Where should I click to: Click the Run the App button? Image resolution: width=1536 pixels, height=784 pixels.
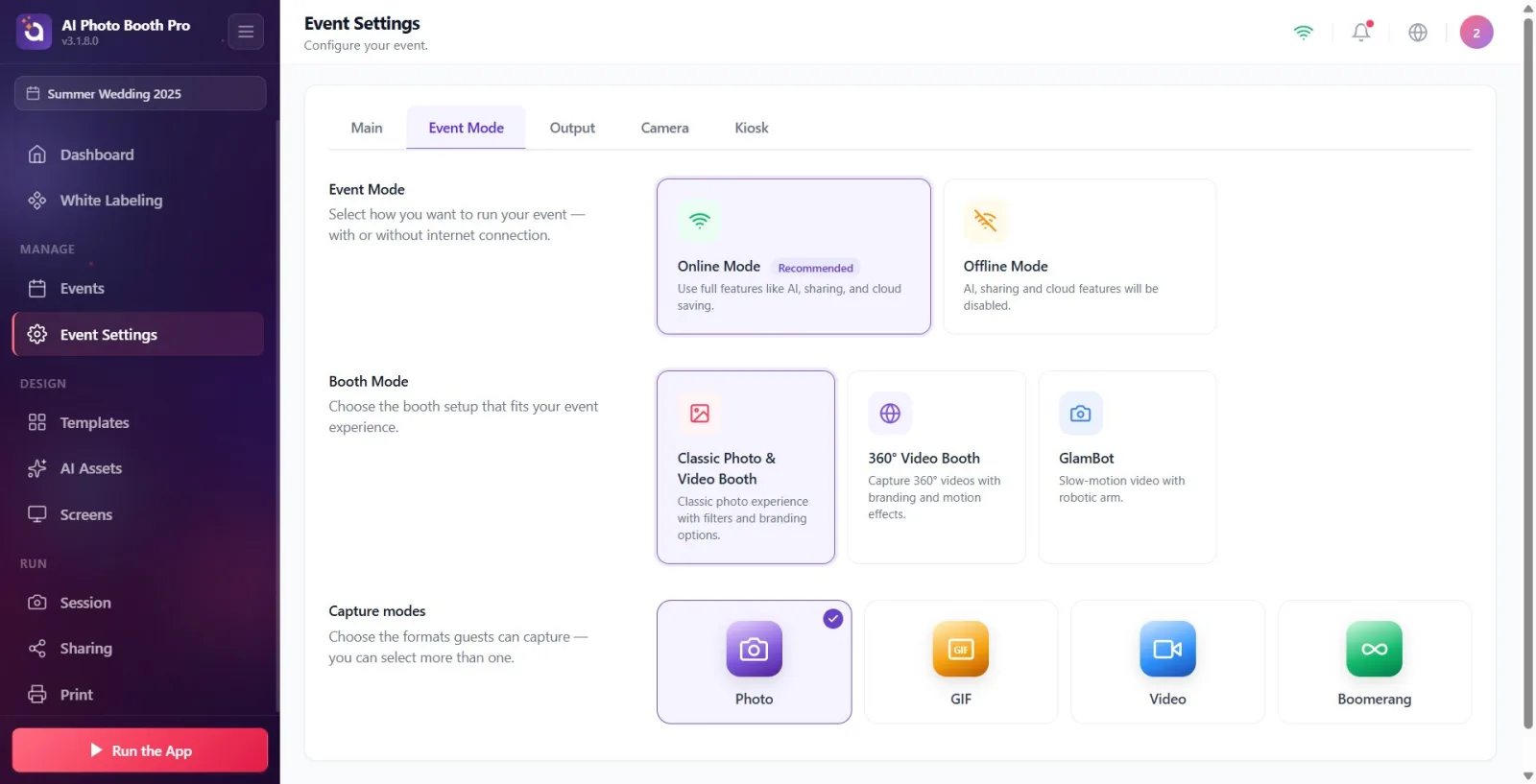[140, 750]
